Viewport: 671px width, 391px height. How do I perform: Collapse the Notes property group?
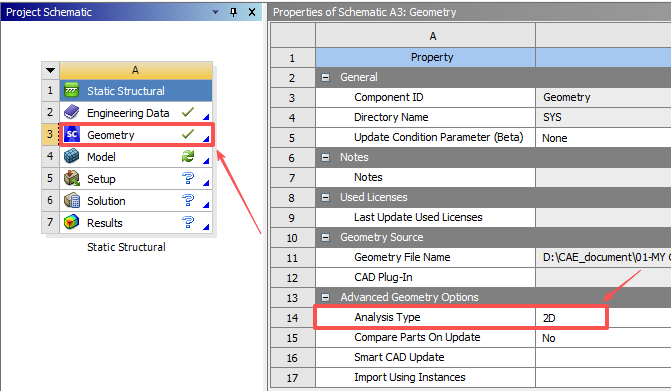(325, 157)
